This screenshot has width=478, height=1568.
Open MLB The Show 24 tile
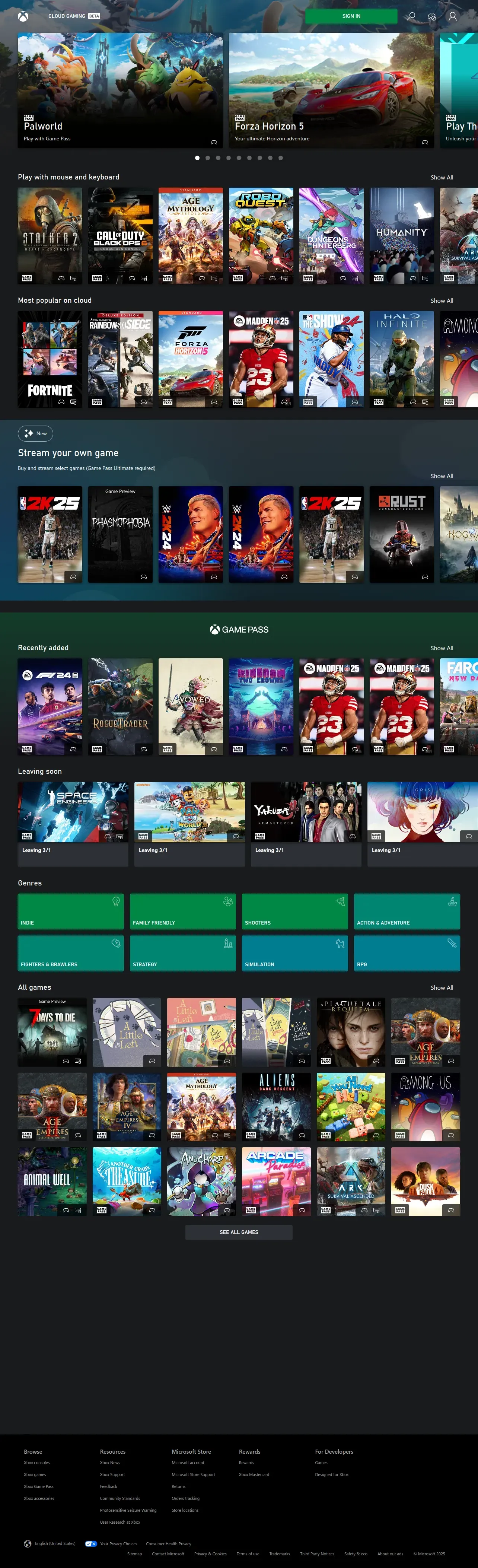point(331,359)
